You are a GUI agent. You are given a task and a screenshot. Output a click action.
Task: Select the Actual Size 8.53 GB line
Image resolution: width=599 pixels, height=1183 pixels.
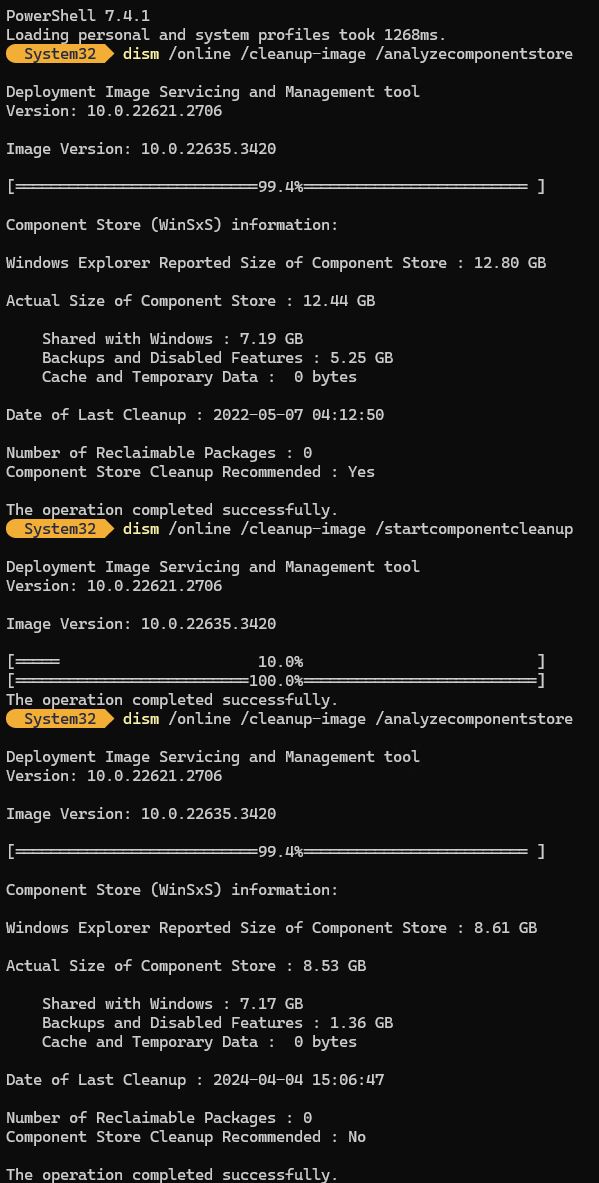(186, 966)
